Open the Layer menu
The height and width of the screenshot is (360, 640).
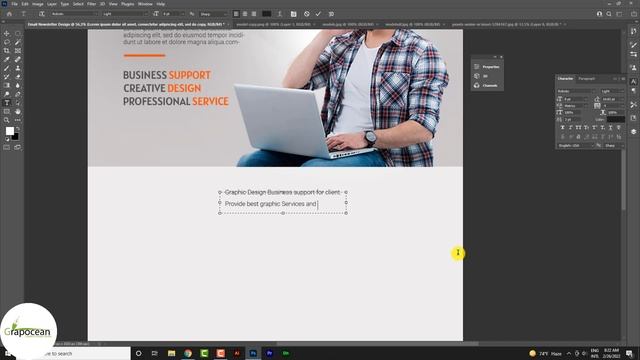(52, 4)
